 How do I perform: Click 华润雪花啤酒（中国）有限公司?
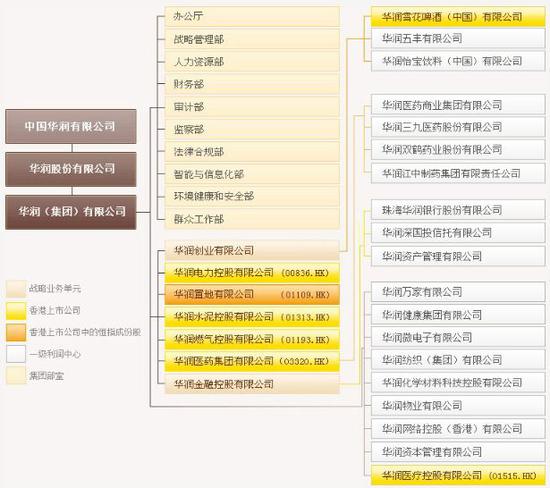click(458, 16)
